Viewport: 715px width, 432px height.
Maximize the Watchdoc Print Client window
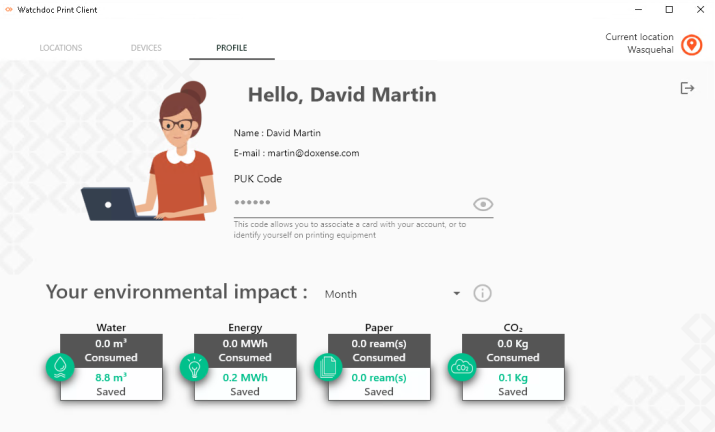[669, 9]
